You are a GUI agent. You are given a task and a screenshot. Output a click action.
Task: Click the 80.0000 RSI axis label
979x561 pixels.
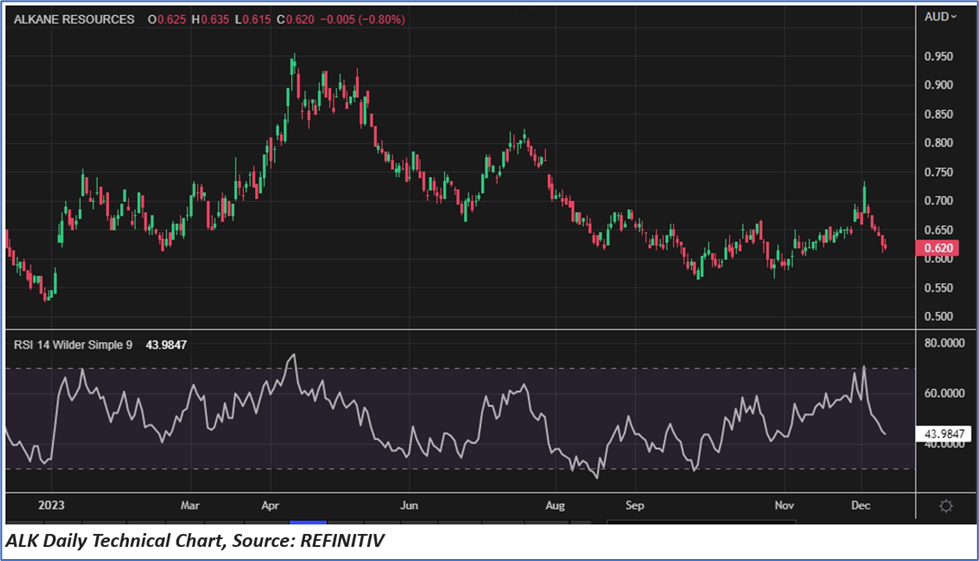click(944, 343)
